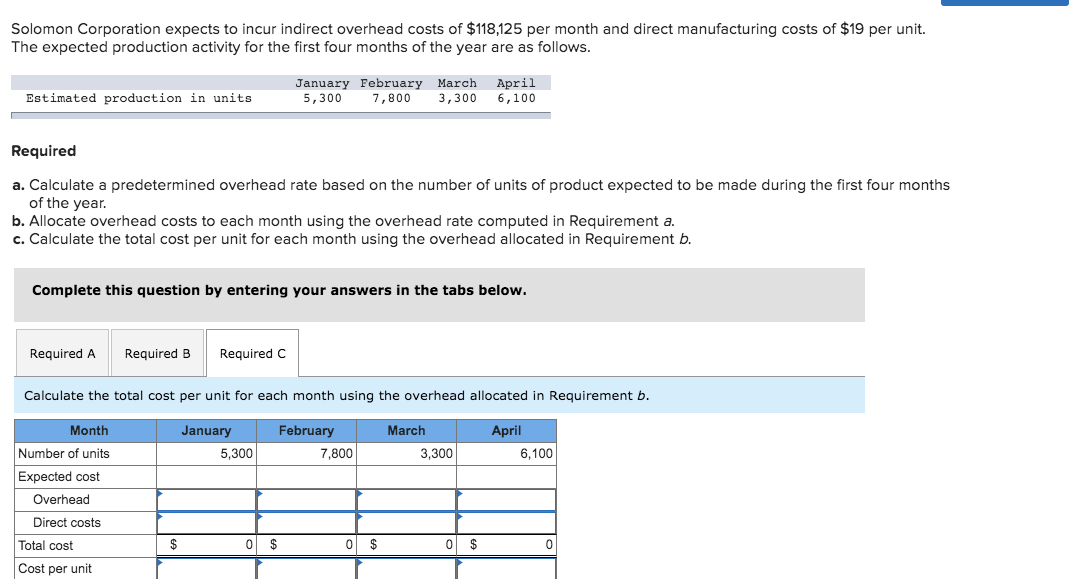
Task: Click the 5,300 value in the top production table
Action: [322, 98]
